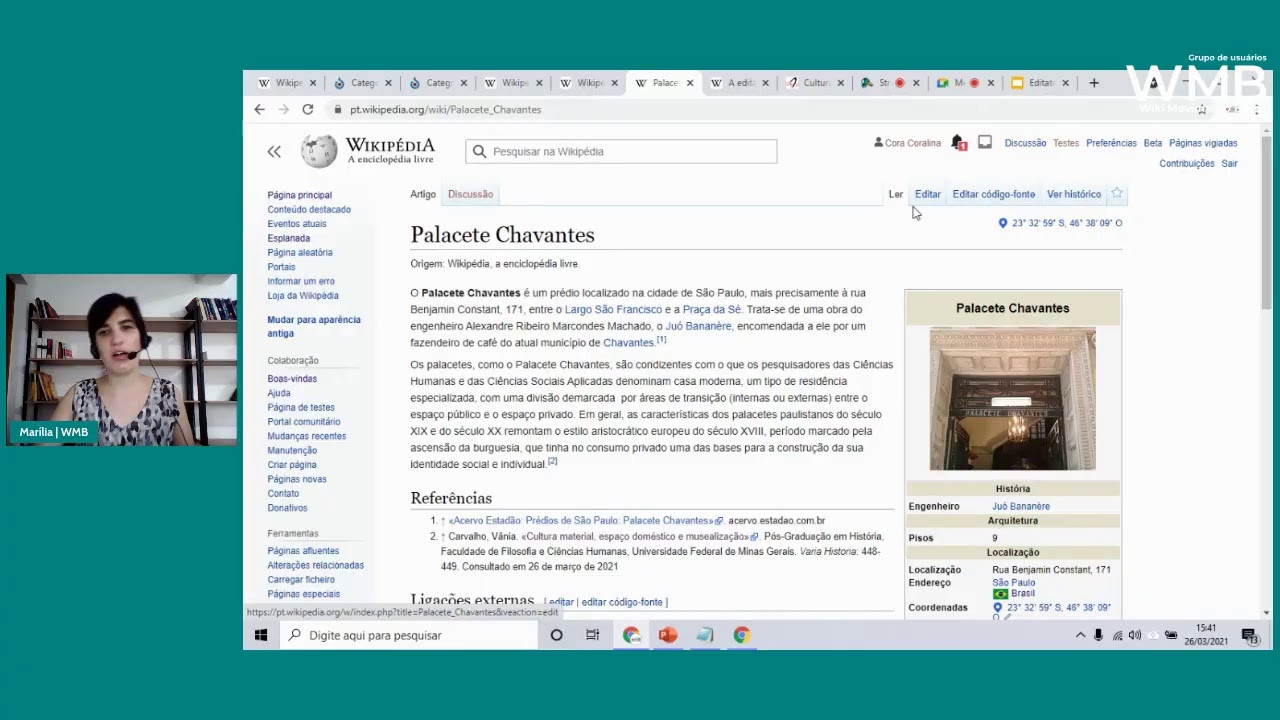
Task: Open a new browser tab with plus
Action: pyautogui.click(x=1094, y=83)
